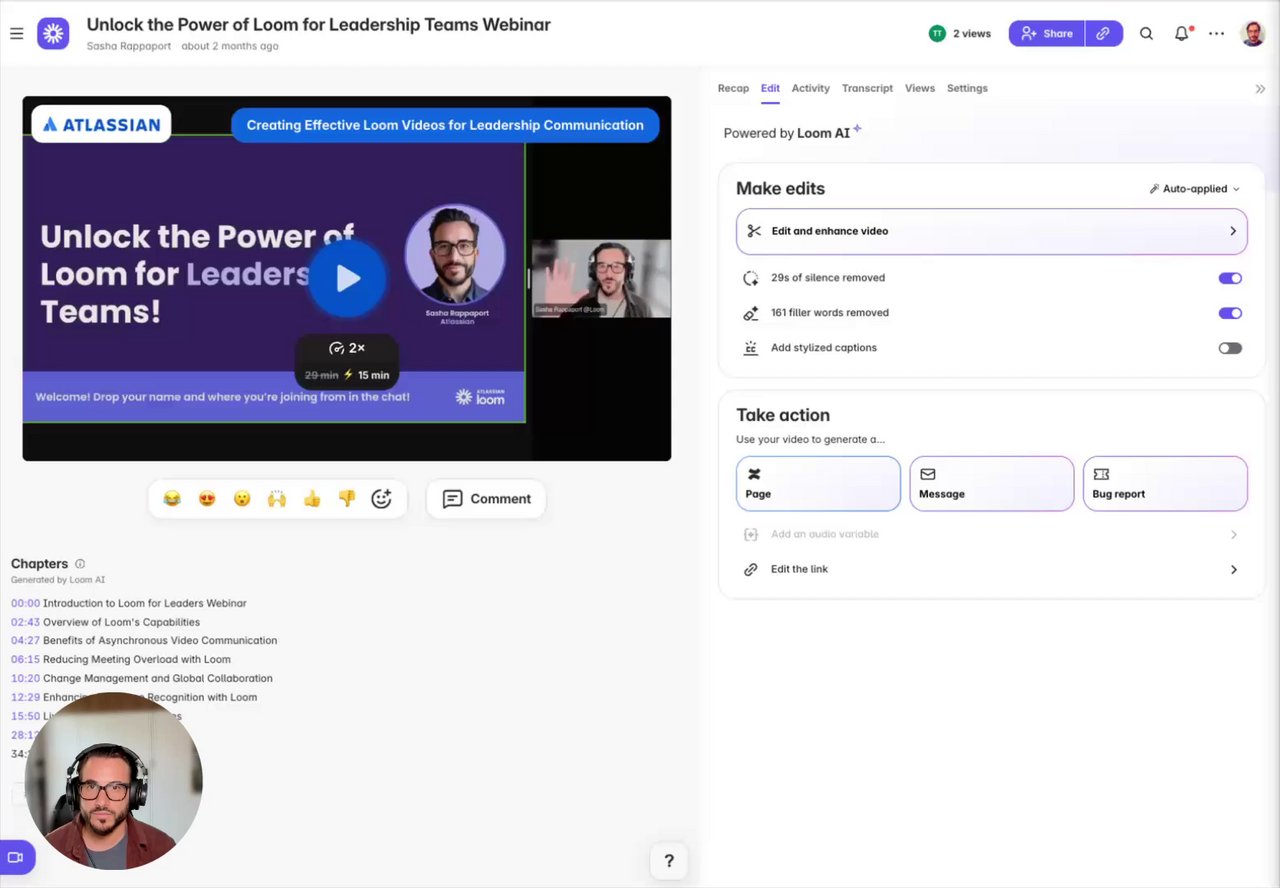Click the Comment button
Viewport: 1280px width, 888px height.
point(486,498)
